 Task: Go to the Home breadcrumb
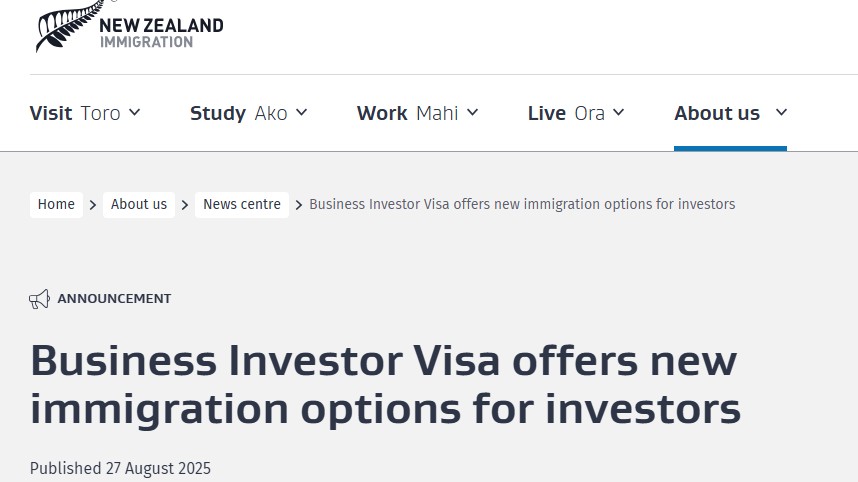pos(56,205)
